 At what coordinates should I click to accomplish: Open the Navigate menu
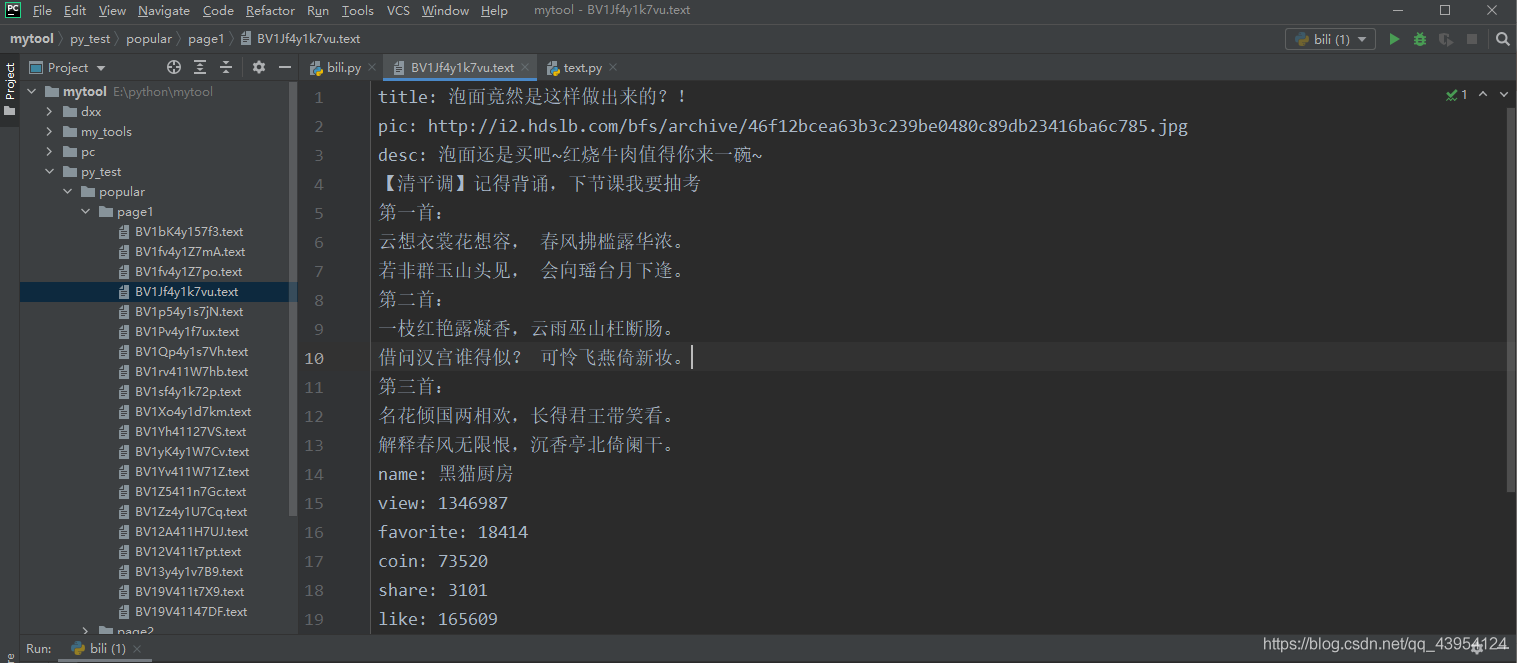pos(164,10)
